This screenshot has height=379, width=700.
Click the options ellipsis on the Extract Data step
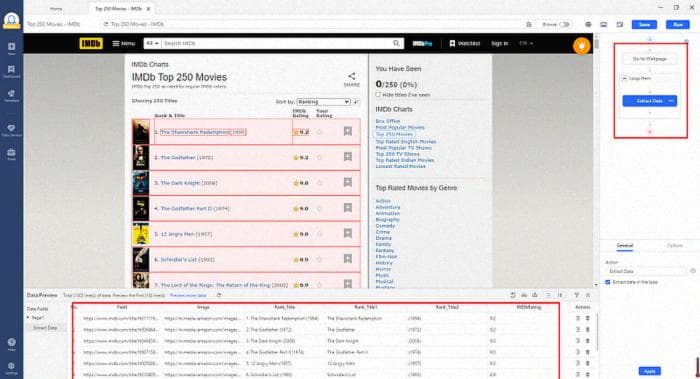click(671, 101)
